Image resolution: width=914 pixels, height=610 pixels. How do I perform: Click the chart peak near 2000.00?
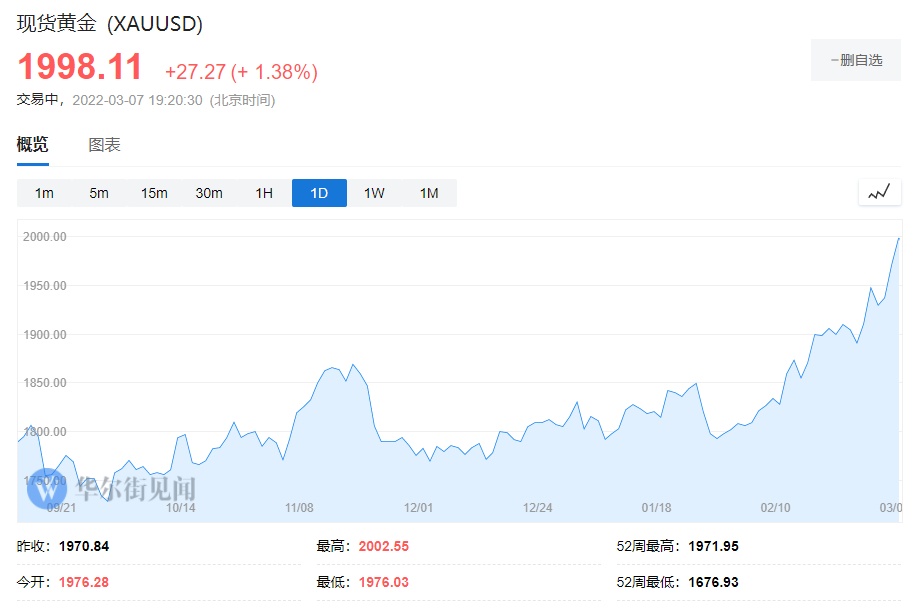[x=897, y=239]
